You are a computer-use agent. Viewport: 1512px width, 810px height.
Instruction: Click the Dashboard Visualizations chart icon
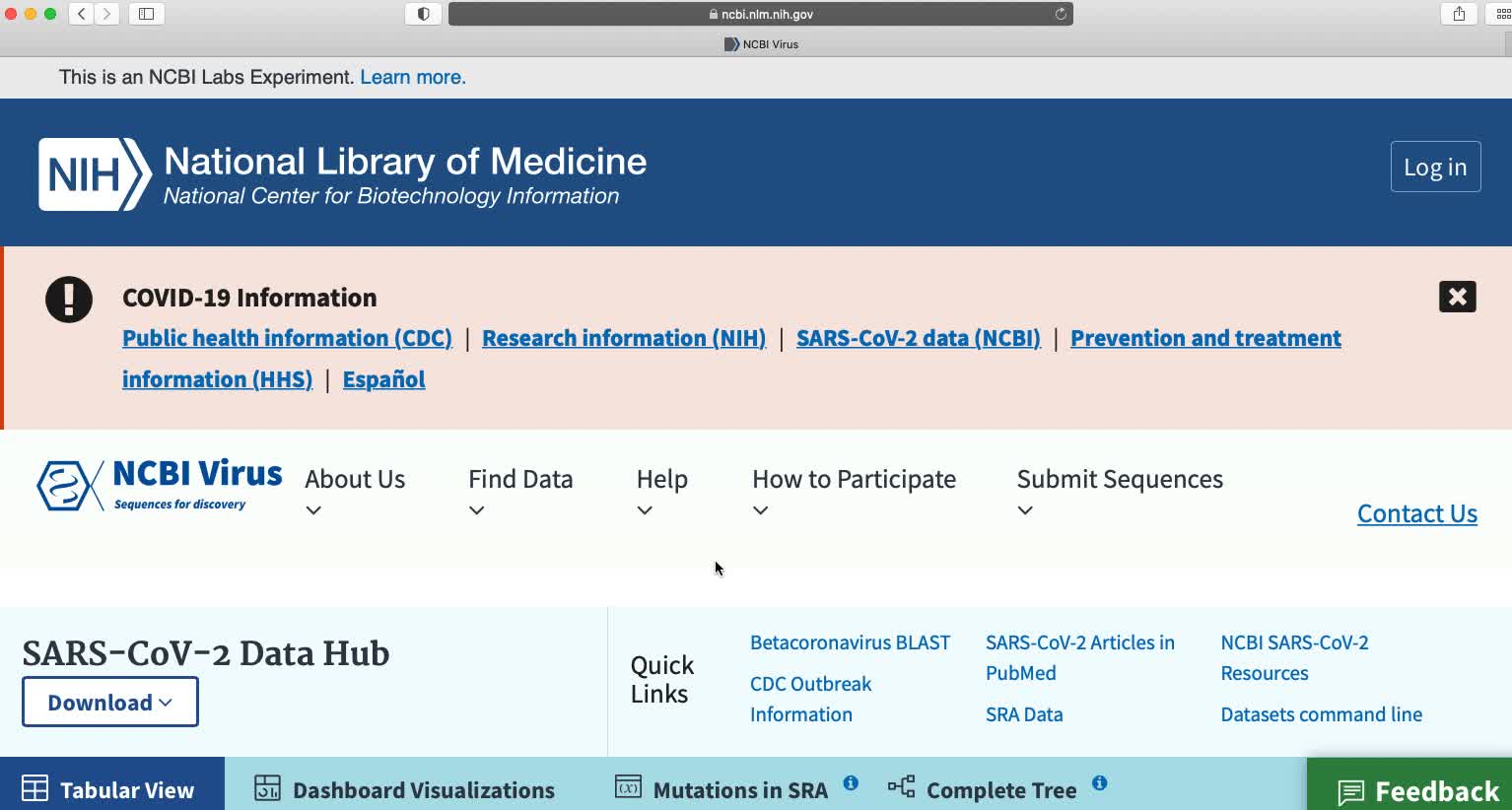click(267, 788)
